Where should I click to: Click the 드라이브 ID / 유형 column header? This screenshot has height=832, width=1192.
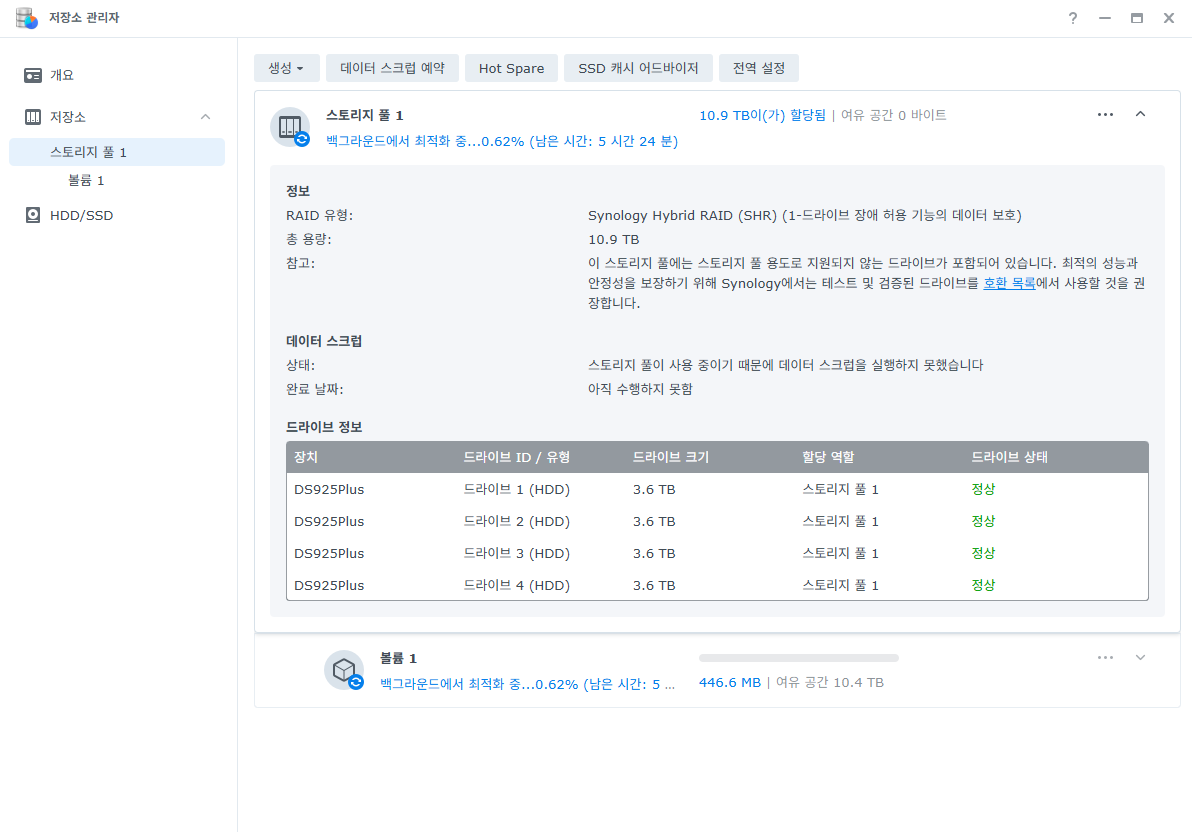pos(517,457)
